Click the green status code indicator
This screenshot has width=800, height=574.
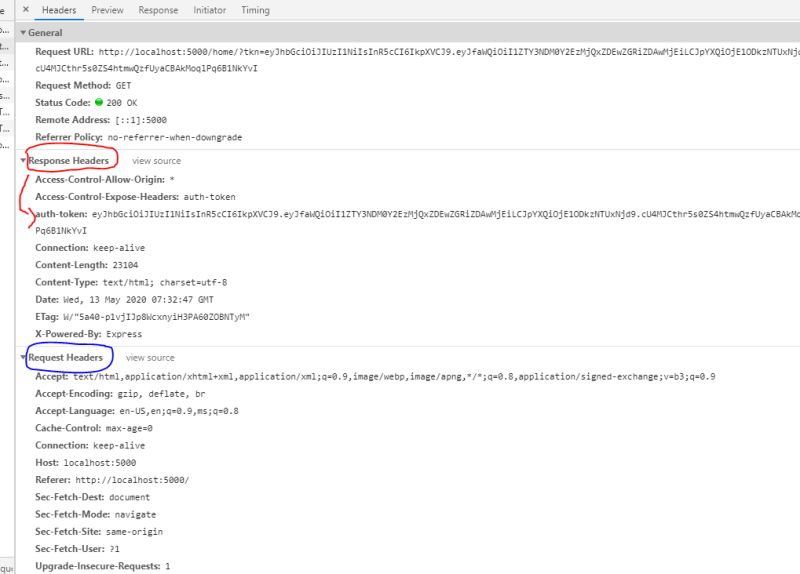pyautogui.click(x=99, y=102)
